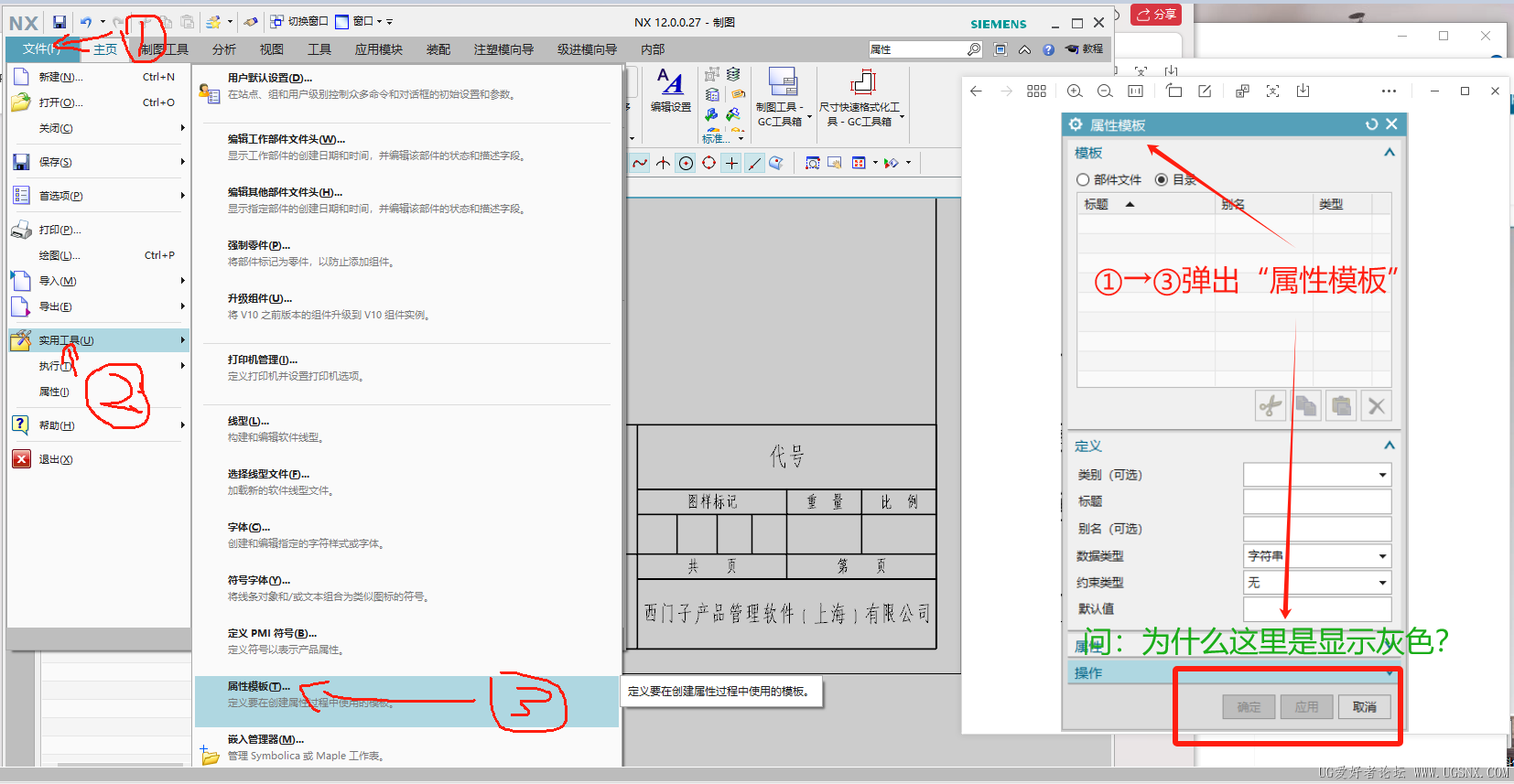Screen dimensions: 1514x784
Task: Toggle the quadrant point snap icon
Action: tap(708, 163)
